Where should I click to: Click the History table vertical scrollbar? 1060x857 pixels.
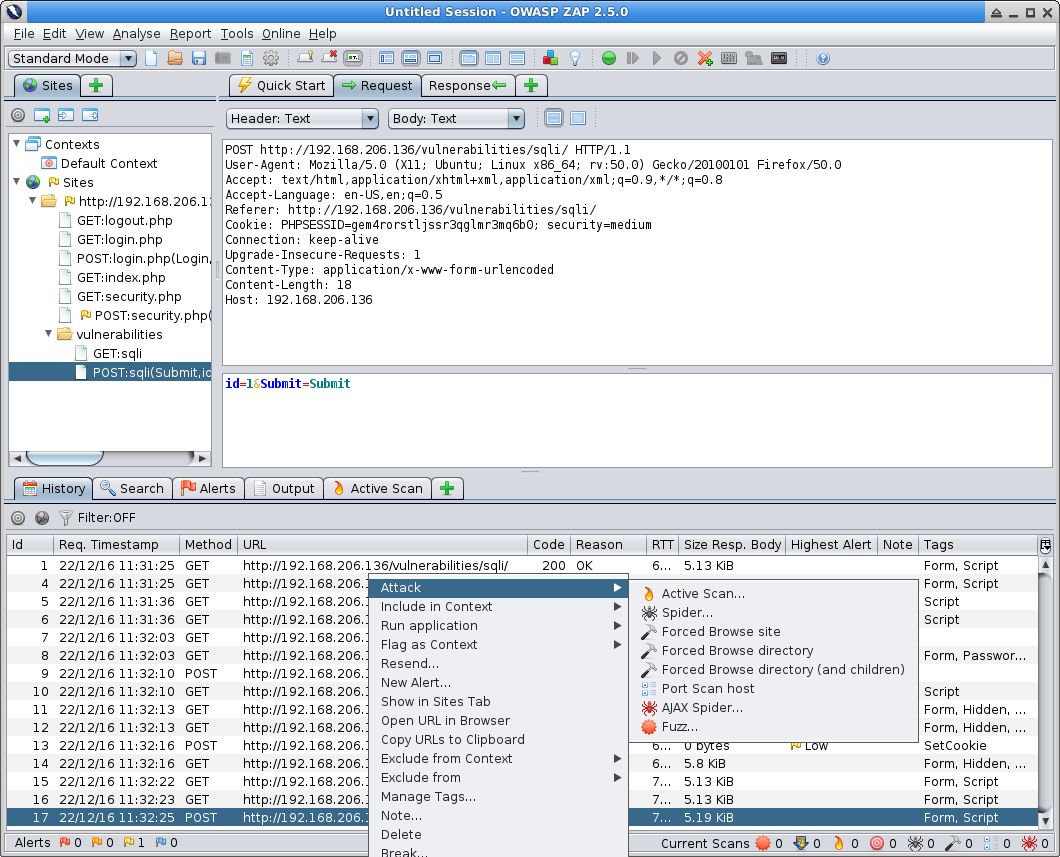coord(1045,693)
